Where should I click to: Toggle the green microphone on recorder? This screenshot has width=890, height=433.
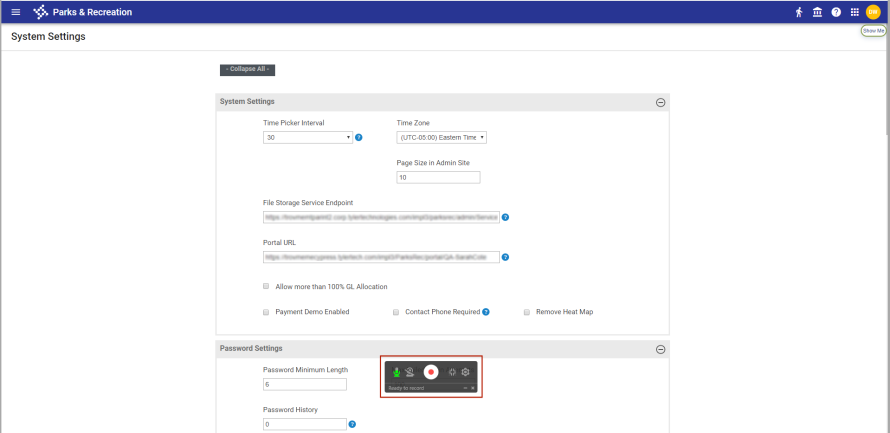tap(397, 372)
